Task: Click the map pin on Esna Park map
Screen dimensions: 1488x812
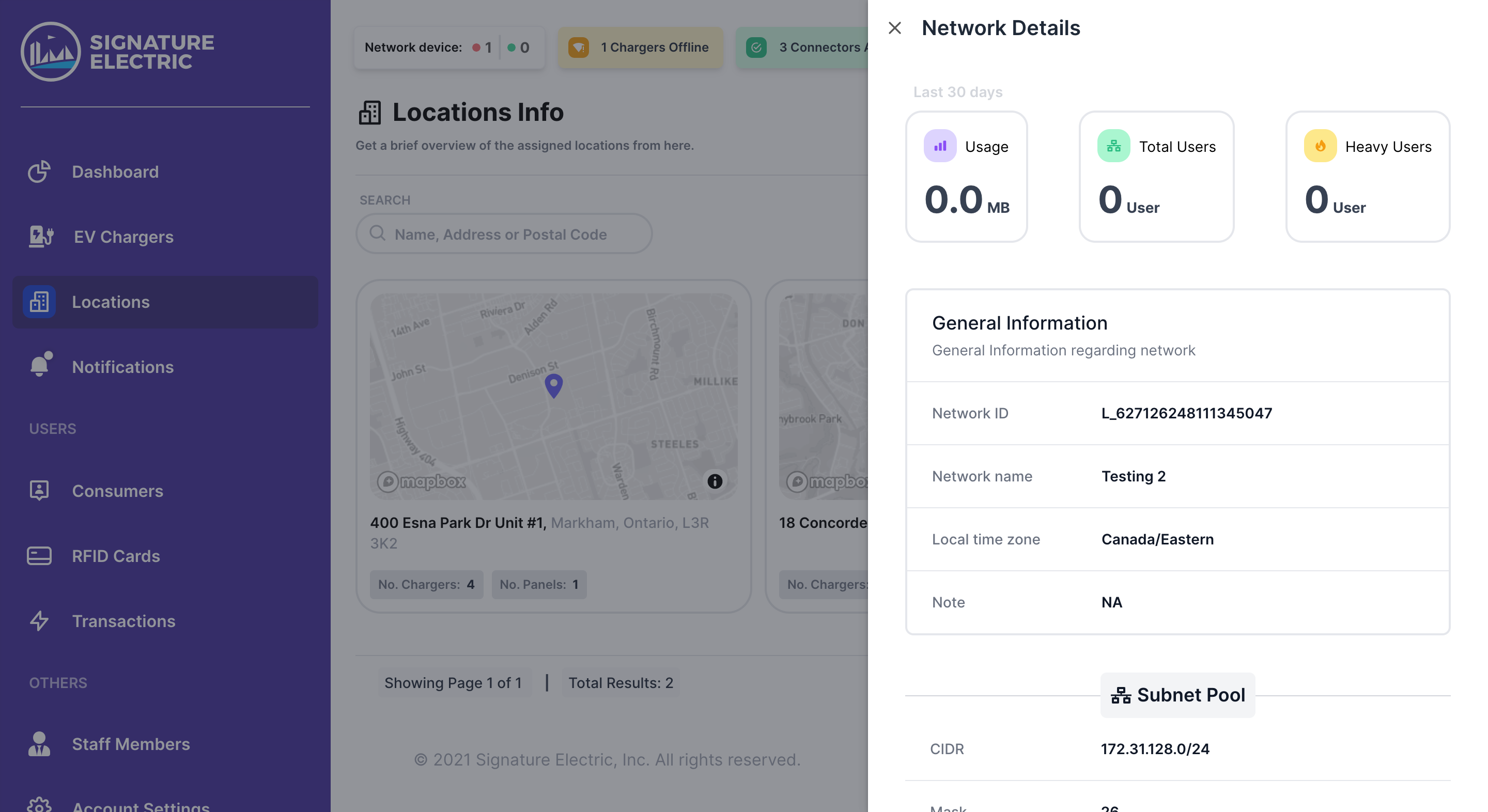Action: coord(553,386)
